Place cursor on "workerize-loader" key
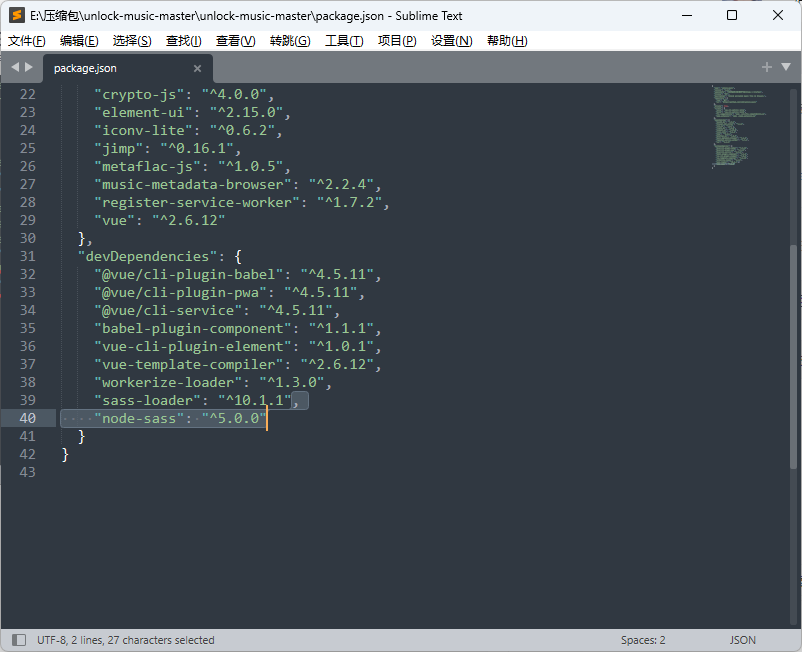The height and width of the screenshot is (652, 802). 168,383
